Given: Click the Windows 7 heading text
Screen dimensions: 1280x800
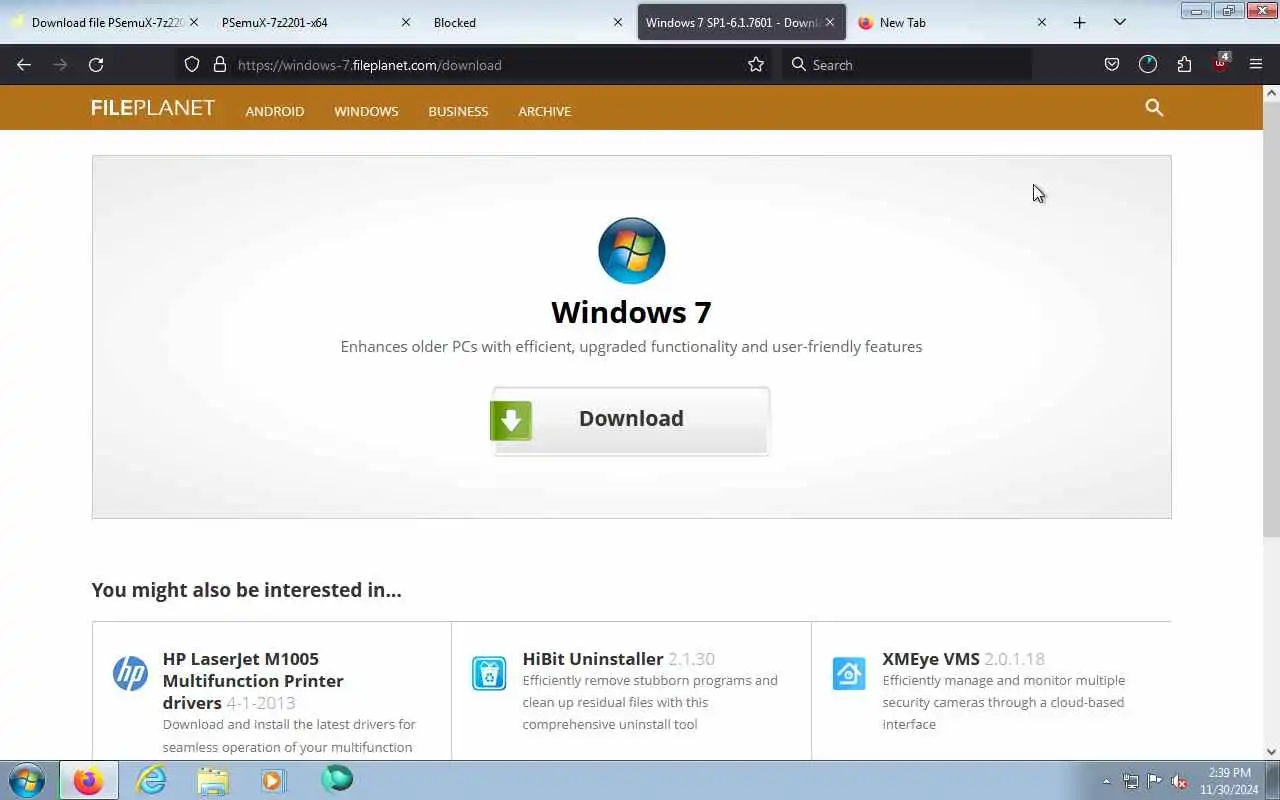Looking at the screenshot, I should (631, 312).
